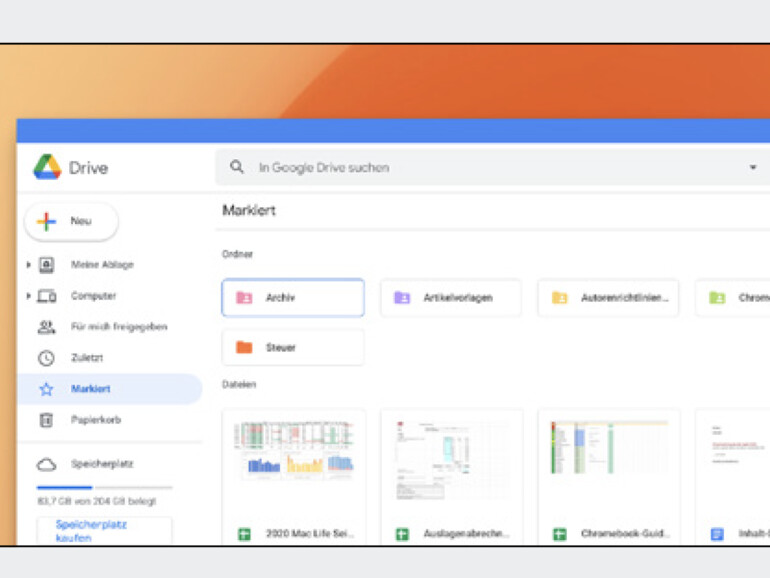This screenshot has height=578, width=770.
Task: Click the Sheets icon beside Auslagenabrechn...
Action: pyautogui.click(x=402, y=534)
